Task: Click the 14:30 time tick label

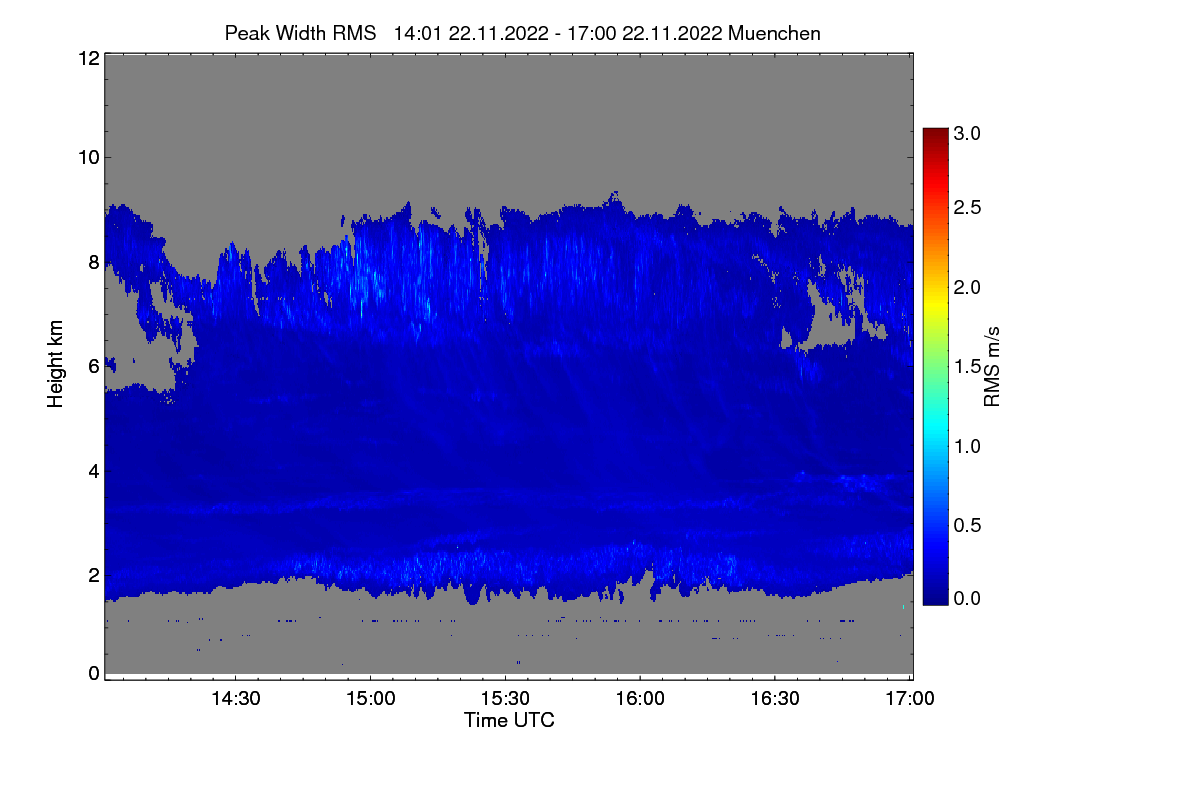Action: [235, 699]
